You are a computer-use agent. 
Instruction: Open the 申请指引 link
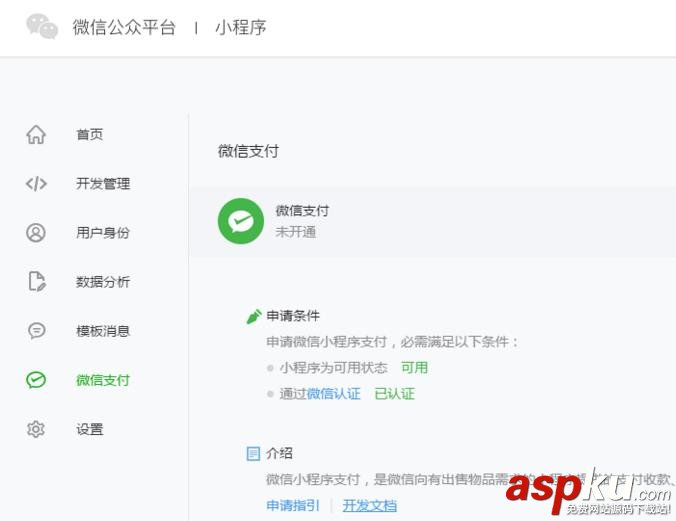click(293, 505)
